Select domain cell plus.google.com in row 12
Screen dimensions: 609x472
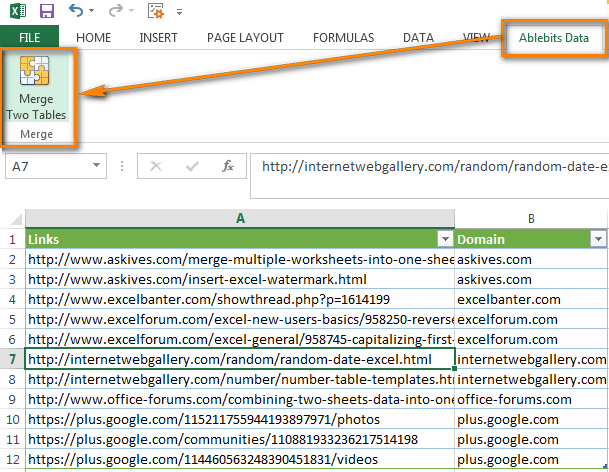click(x=531, y=459)
